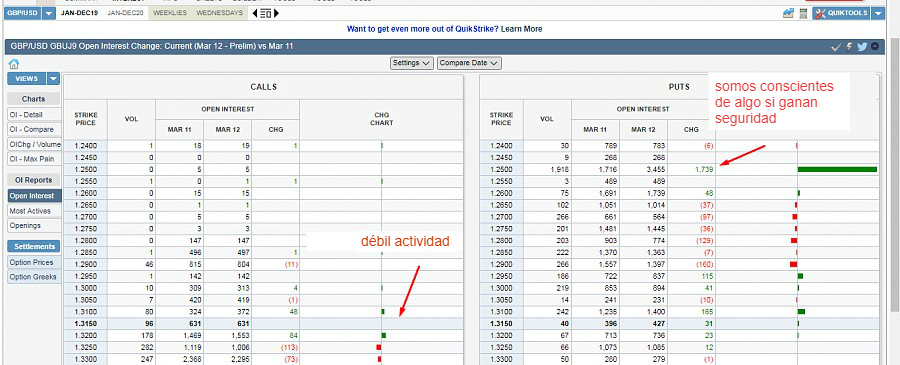Screen dimensions: 900x365
Task: Expand the GBP/USD product dropdown arrow
Action: [49, 13]
